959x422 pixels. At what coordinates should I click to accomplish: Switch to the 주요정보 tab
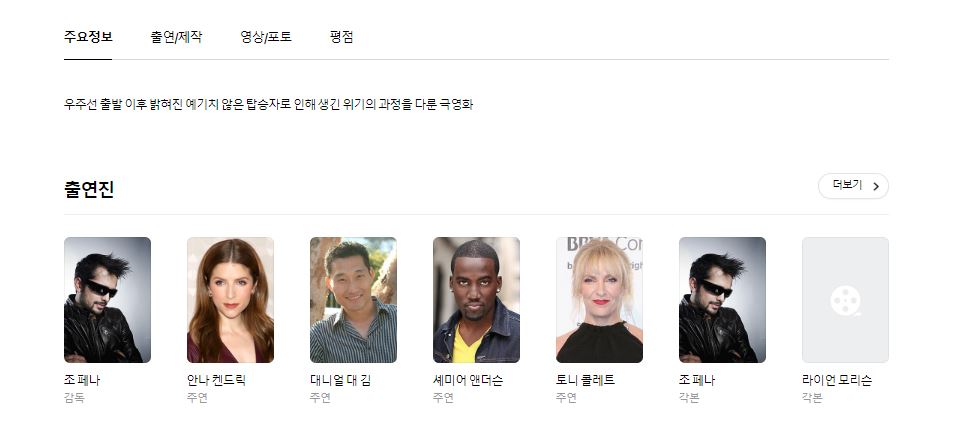88,37
